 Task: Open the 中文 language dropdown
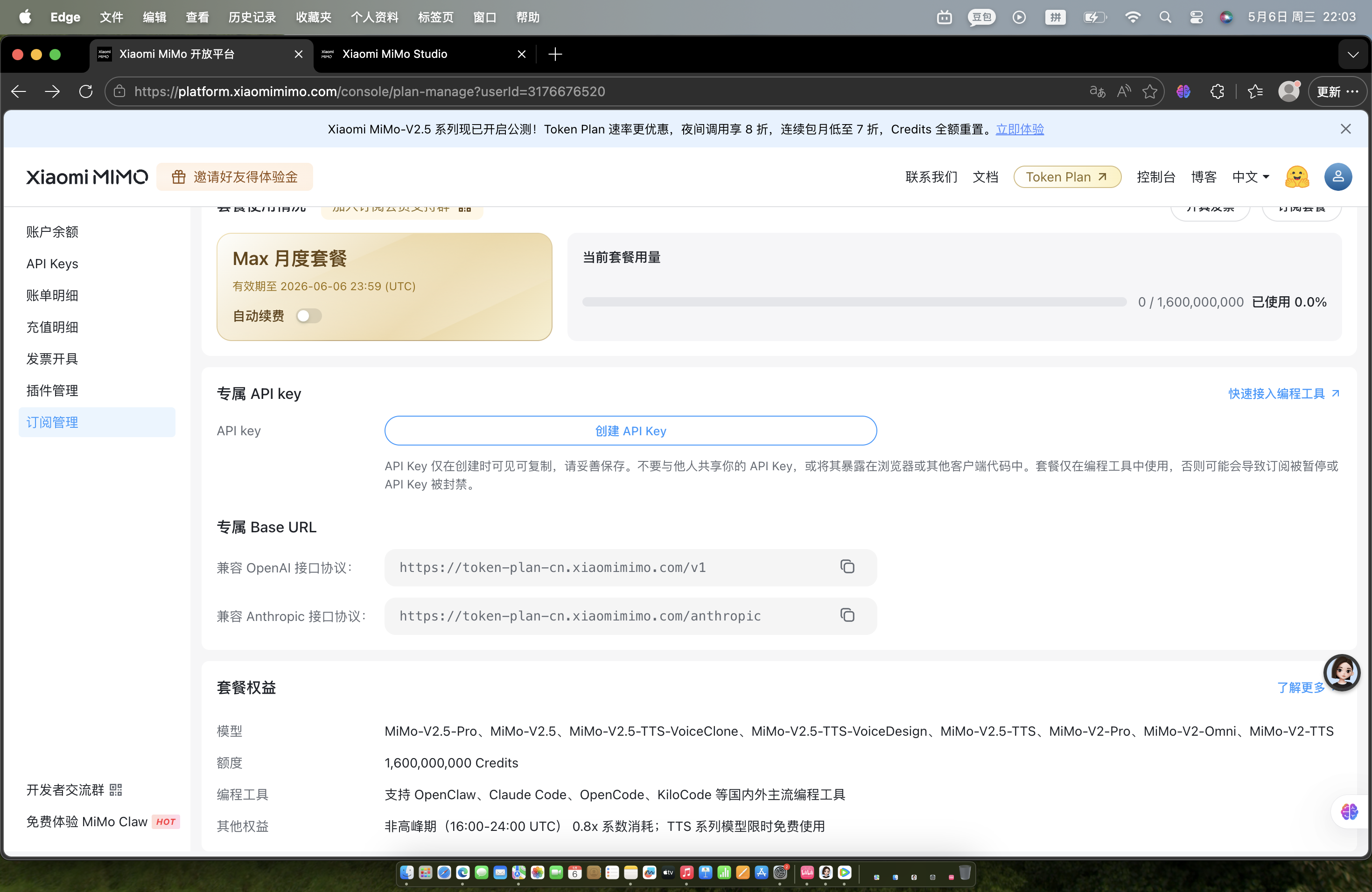tap(1250, 177)
